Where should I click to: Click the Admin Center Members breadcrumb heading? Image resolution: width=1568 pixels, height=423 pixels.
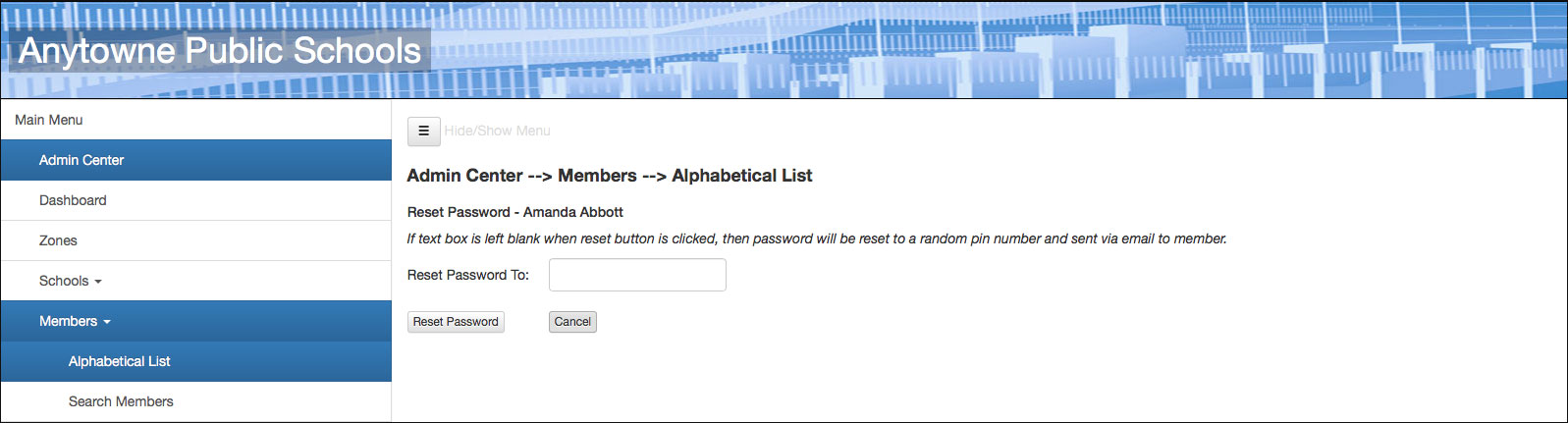(x=610, y=176)
